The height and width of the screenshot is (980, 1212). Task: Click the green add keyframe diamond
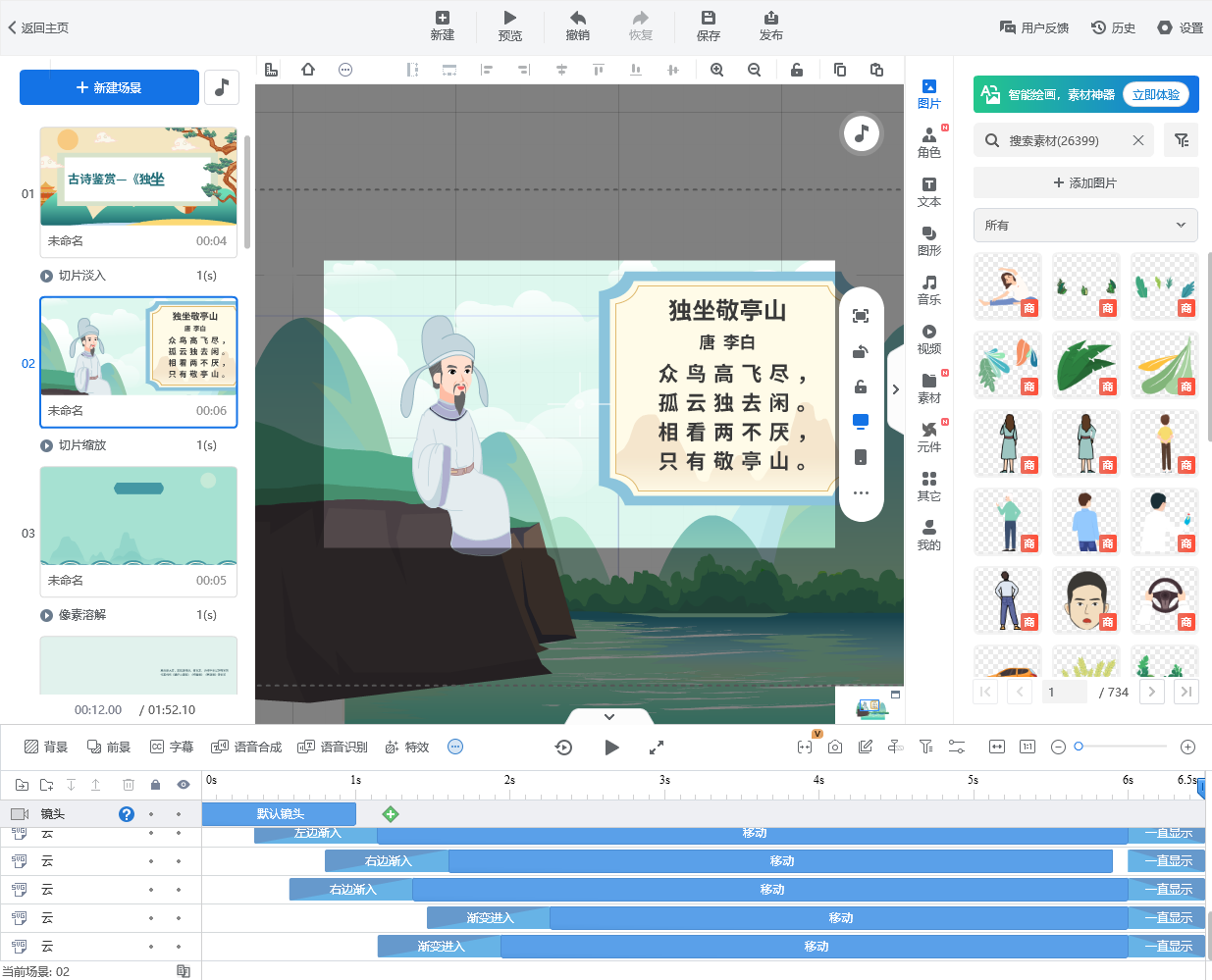391,813
